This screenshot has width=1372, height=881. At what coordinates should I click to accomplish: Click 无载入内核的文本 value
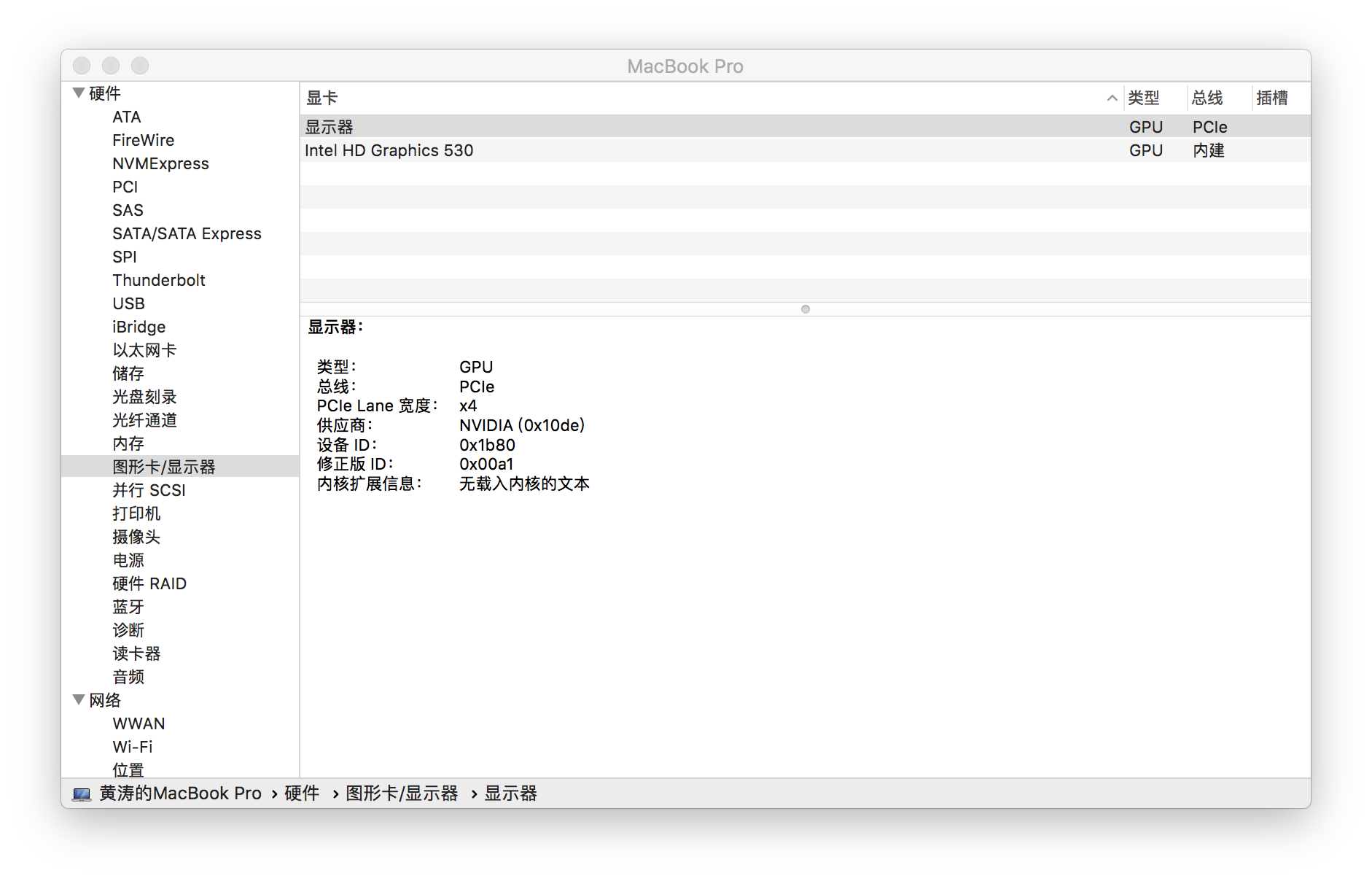tap(524, 484)
